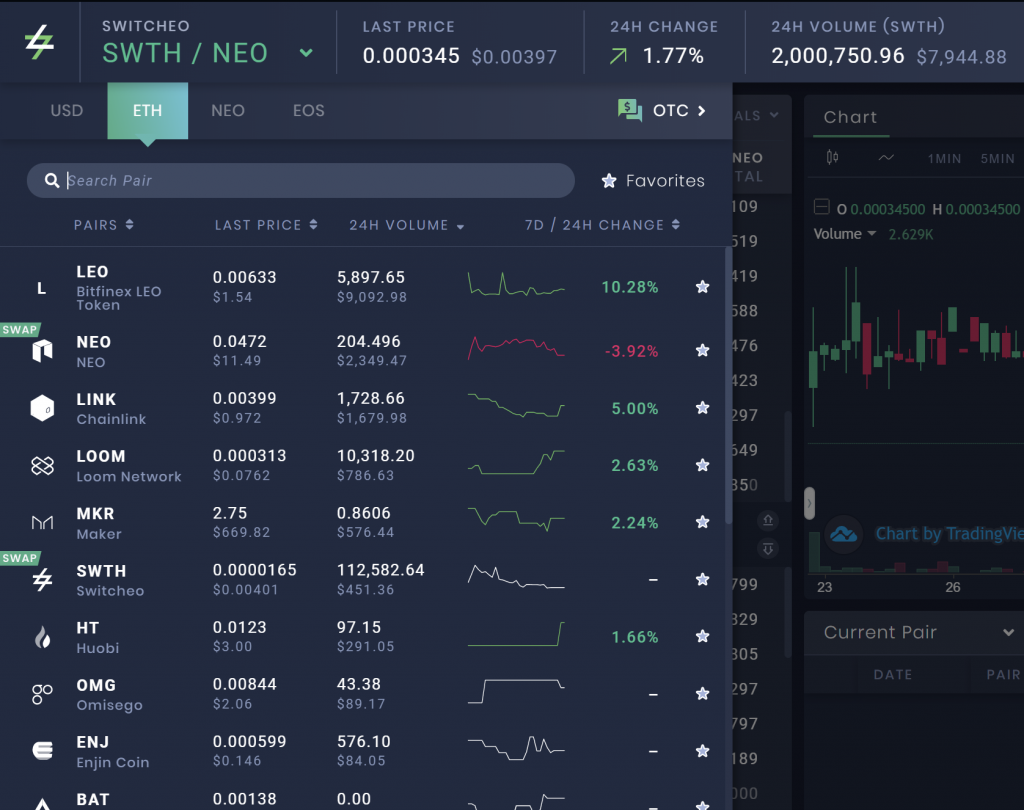
Task: Select the MKR Maker pair name
Action: tap(99, 523)
